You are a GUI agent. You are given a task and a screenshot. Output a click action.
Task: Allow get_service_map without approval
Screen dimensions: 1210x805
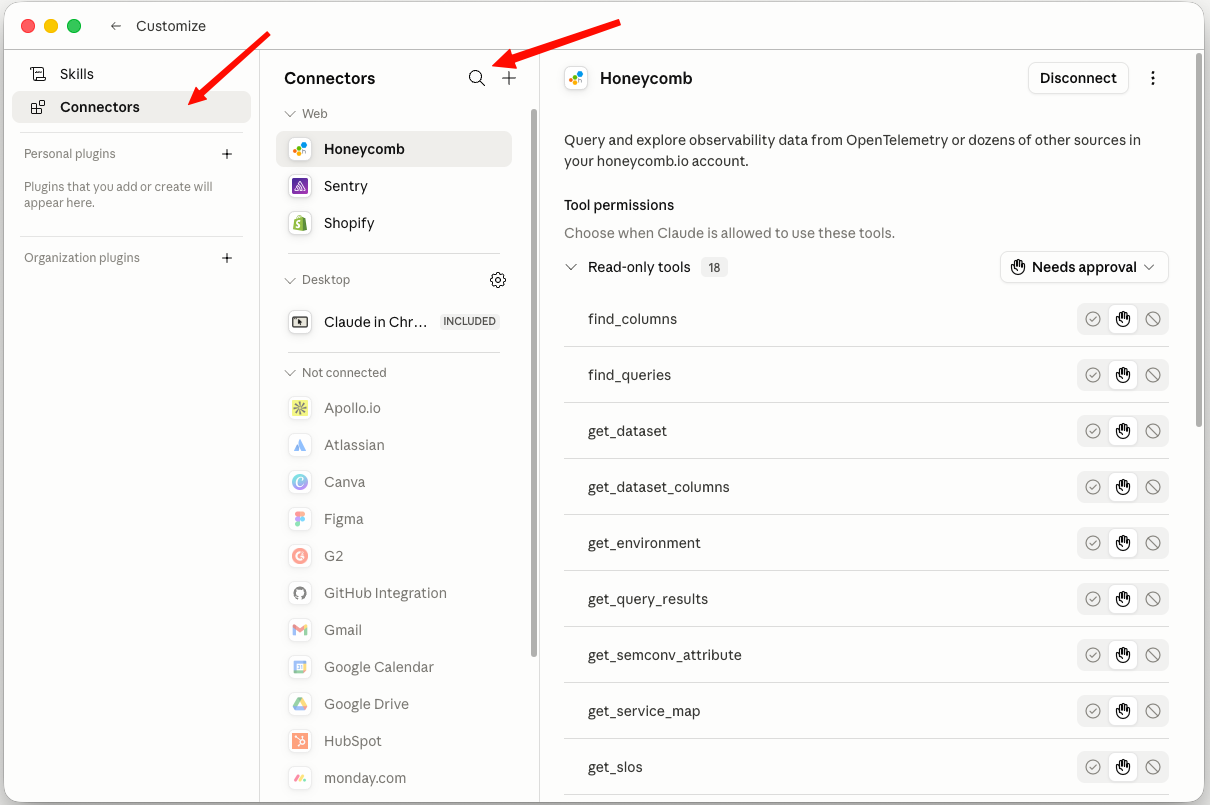(1093, 711)
